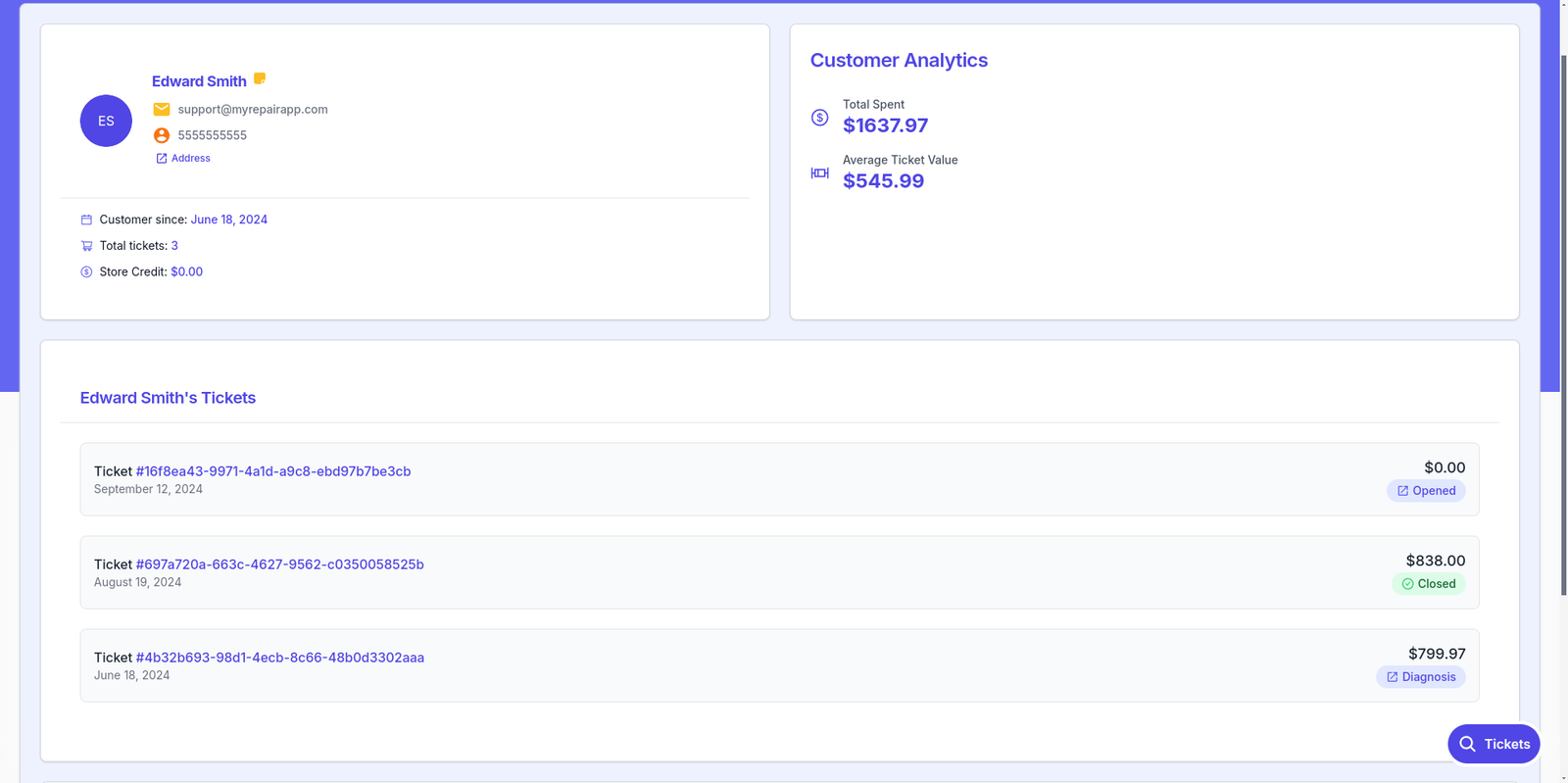Click the envelope email icon
Viewport: 1568px width, 783px height.
(x=162, y=110)
